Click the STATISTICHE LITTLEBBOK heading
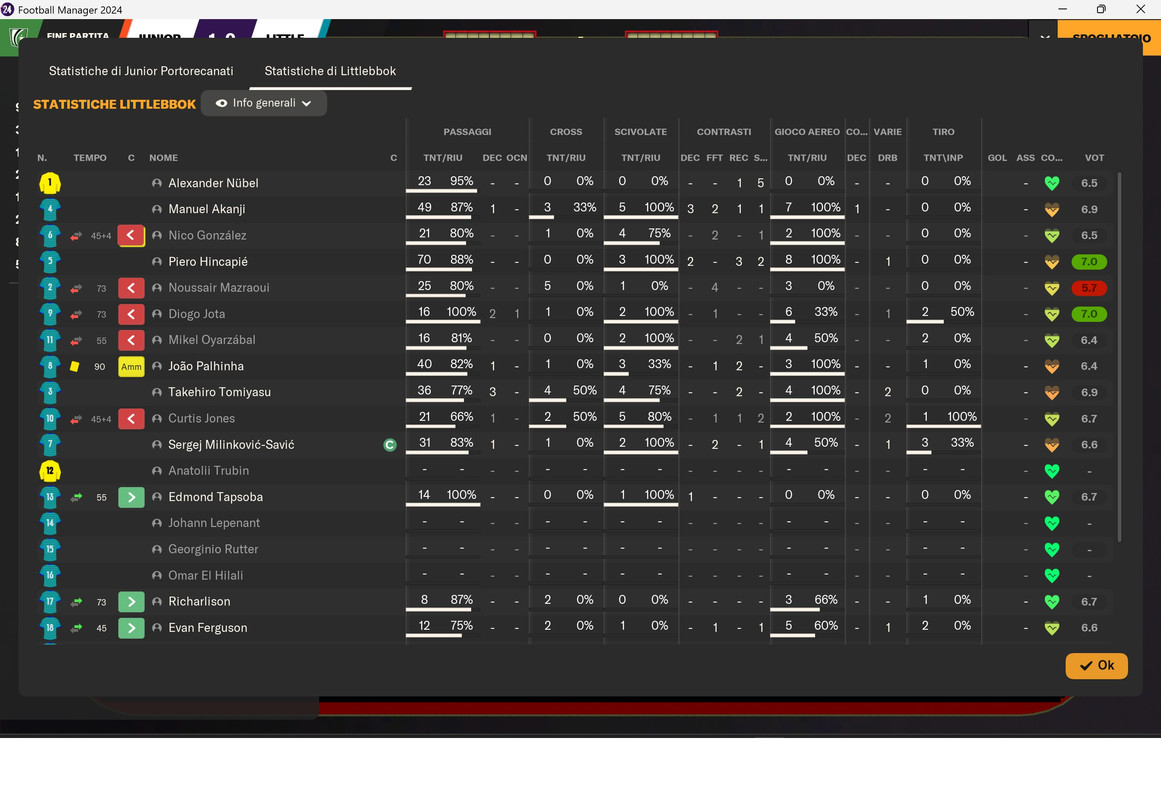 115,104
